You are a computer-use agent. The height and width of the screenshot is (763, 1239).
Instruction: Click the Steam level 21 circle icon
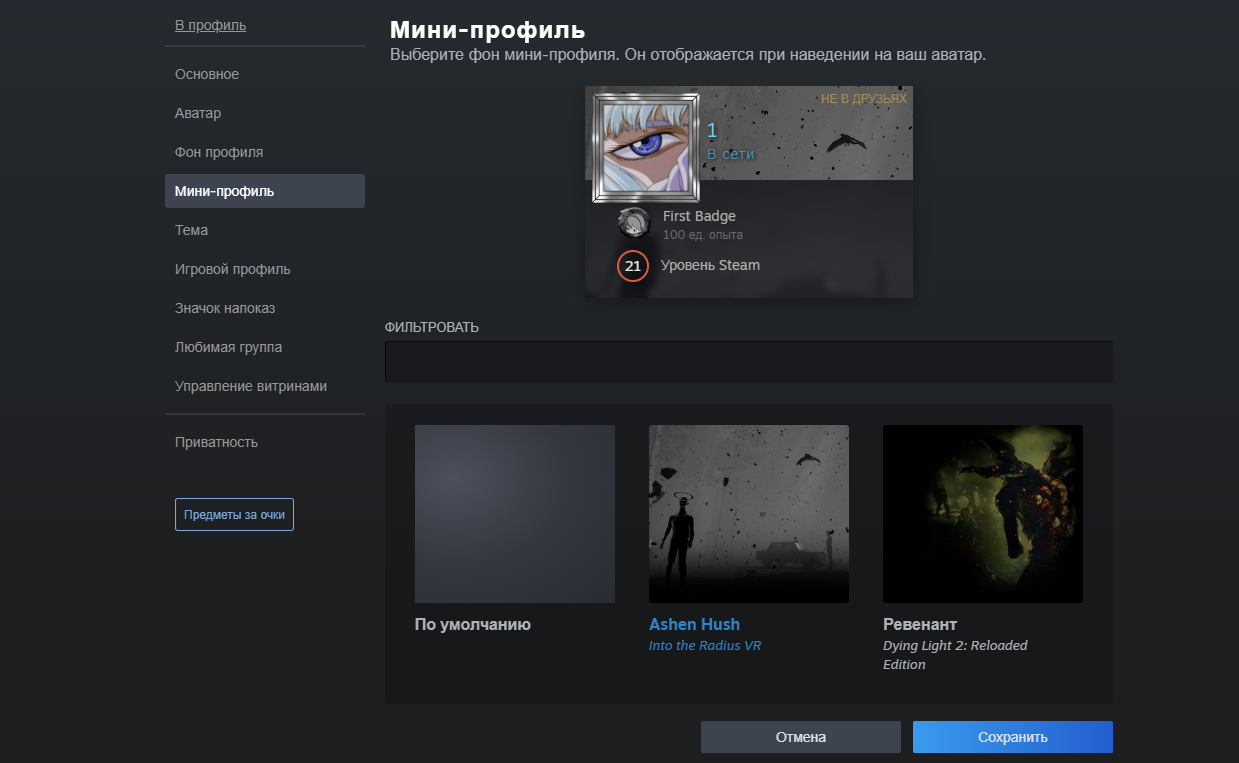tap(633, 266)
